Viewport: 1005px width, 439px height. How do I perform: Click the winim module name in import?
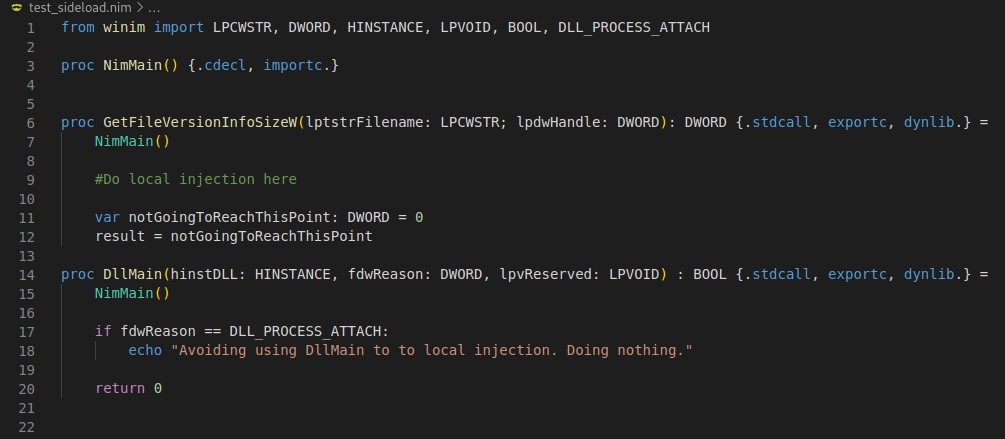coord(124,28)
